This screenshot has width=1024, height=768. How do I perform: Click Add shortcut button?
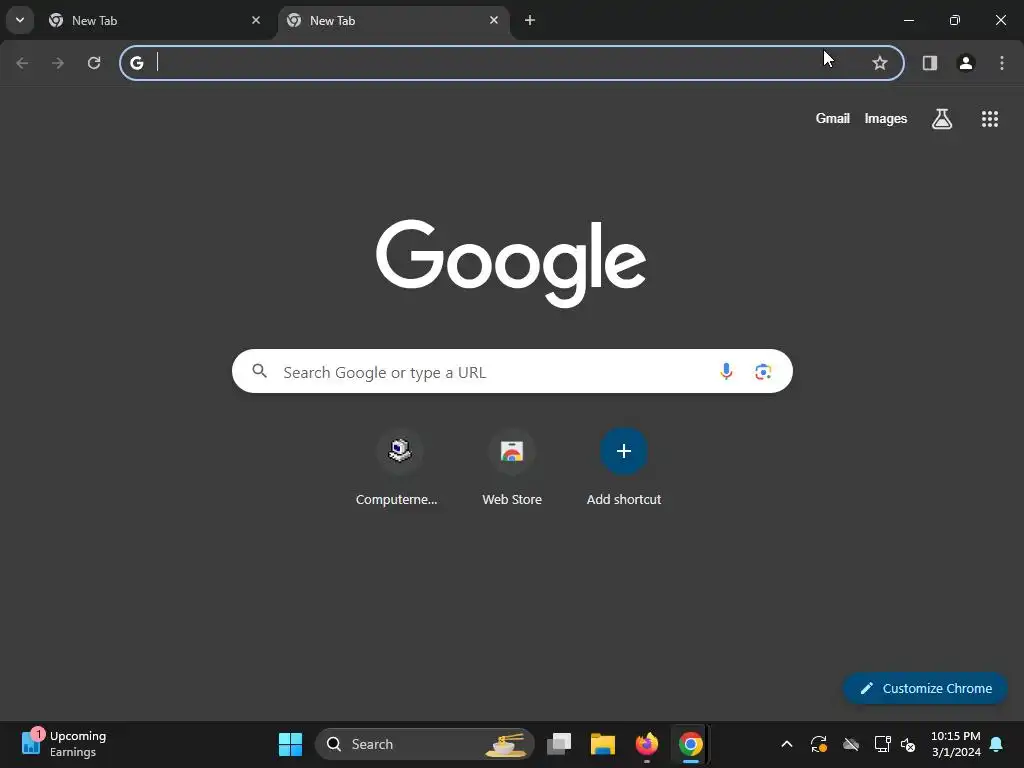(624, 468)
